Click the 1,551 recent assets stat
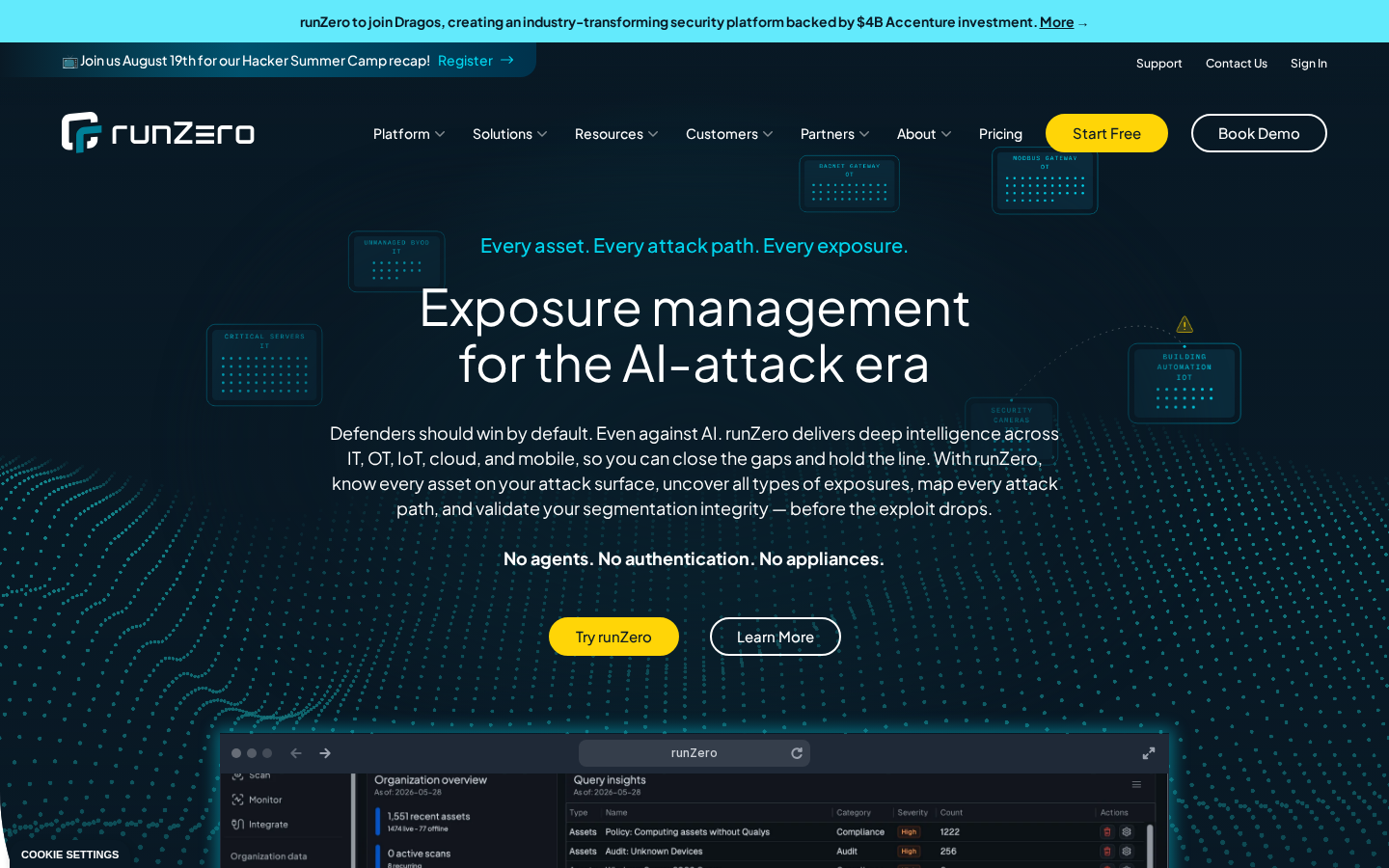This screenshot has width=1389, height=868. point(428,817)
